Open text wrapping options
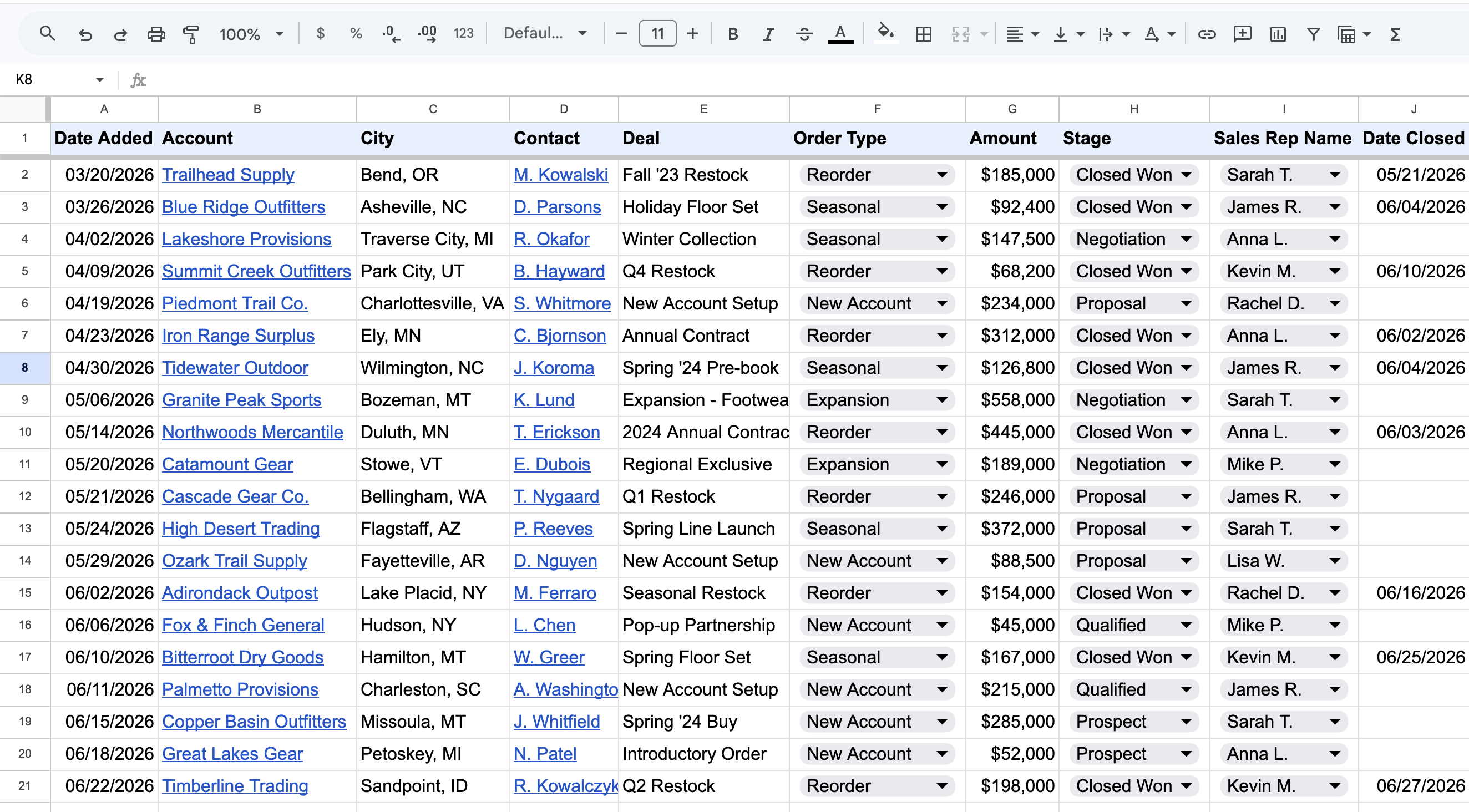Screen dimensions: 1469x812 1113,34
